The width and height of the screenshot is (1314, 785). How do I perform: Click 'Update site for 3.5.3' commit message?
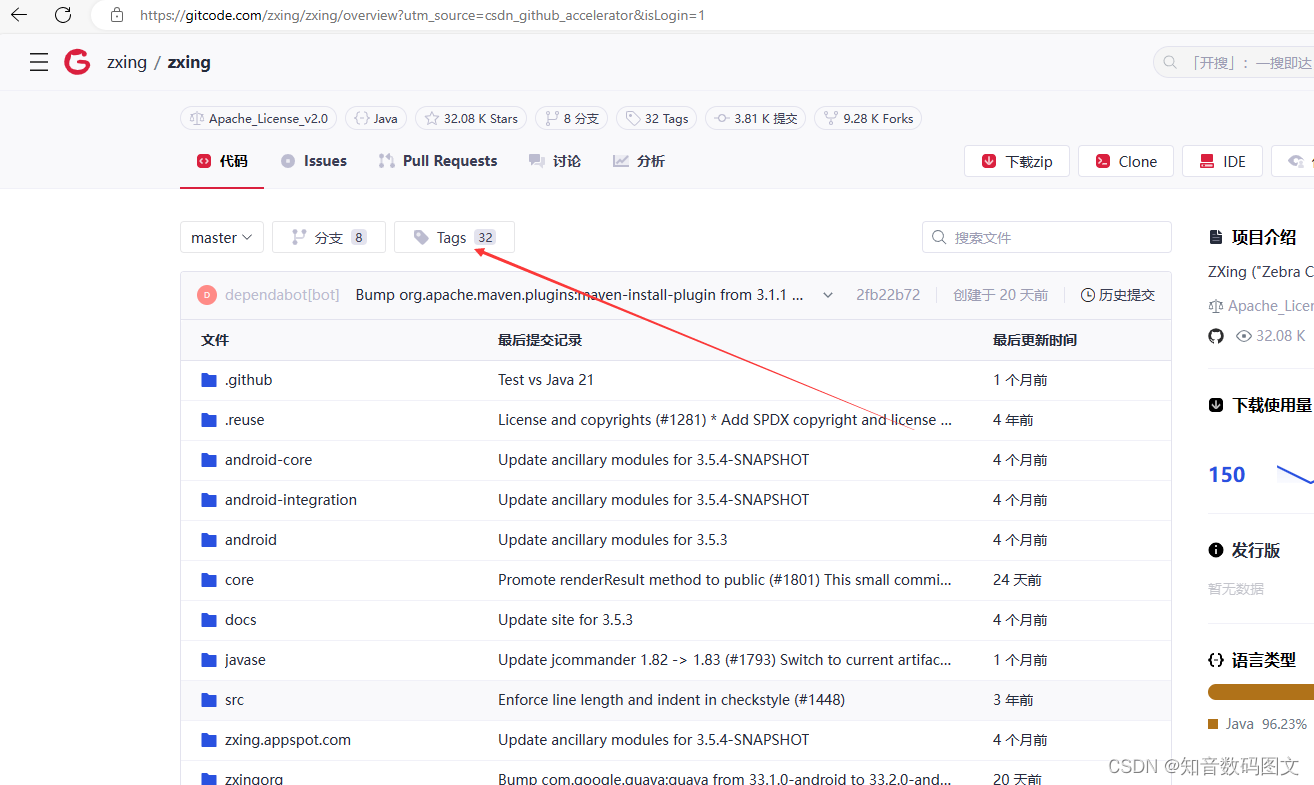(x=566, y=620)
